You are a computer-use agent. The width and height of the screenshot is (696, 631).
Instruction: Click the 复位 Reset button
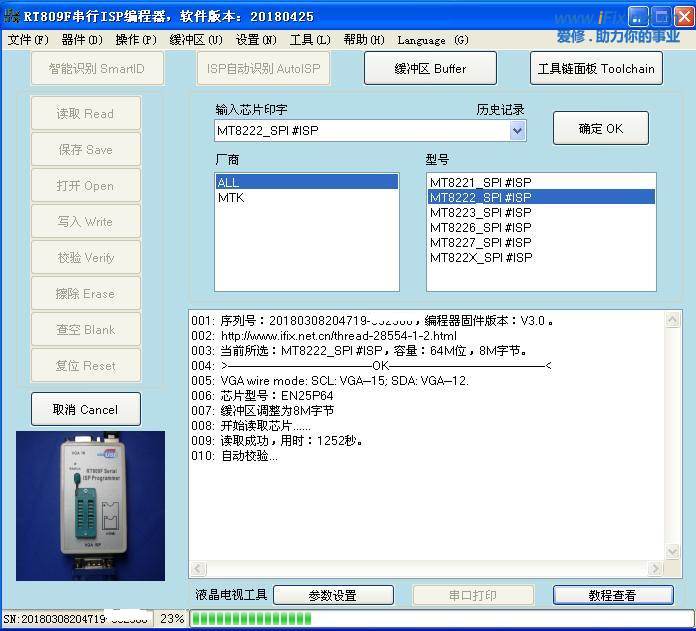86,365
